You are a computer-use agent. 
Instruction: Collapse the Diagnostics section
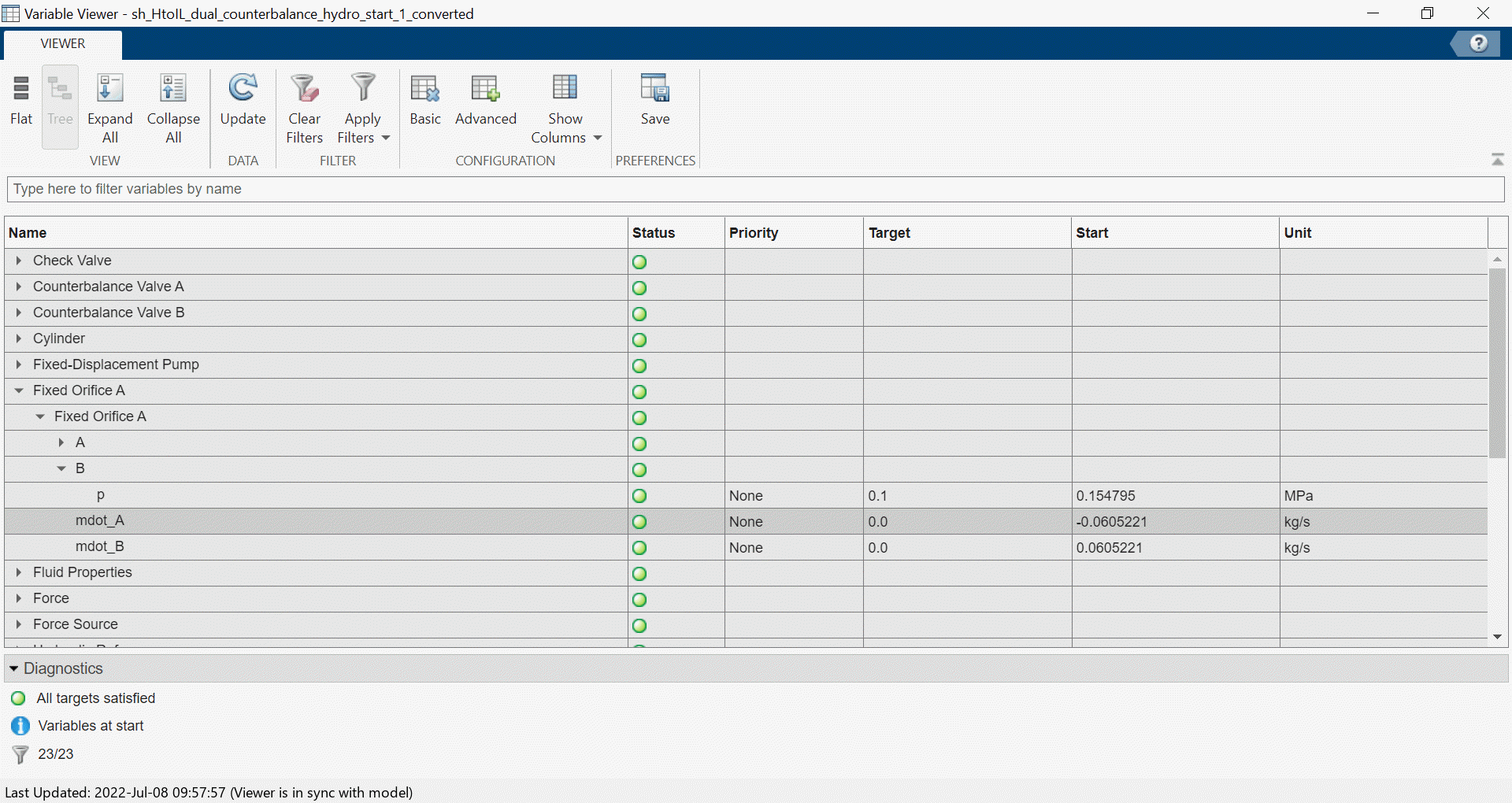click(x=13, y=668)
